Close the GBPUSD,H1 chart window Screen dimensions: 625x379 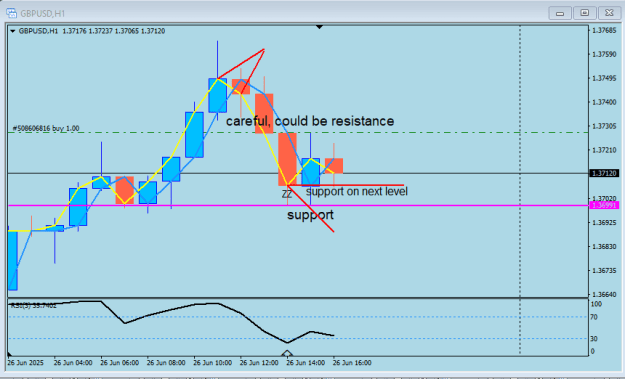(x=609, y=13)
